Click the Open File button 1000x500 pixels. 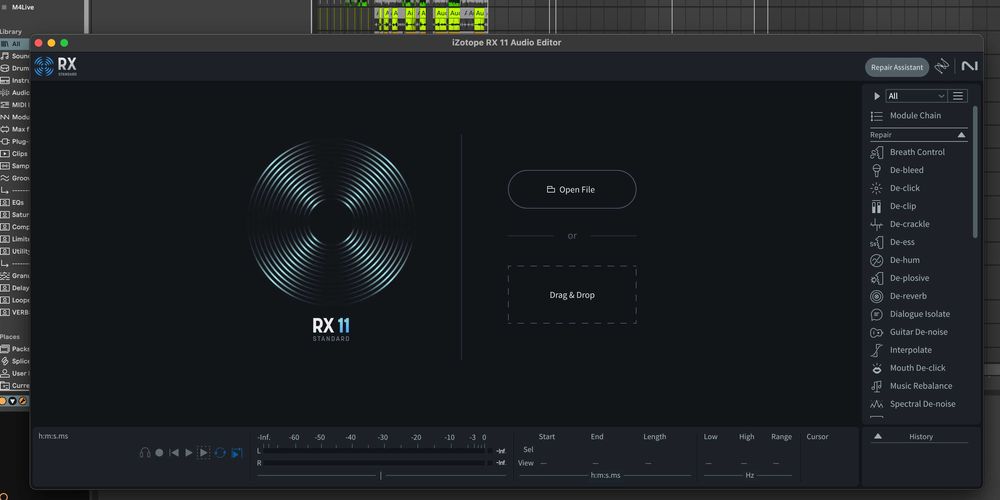(572, 189)
